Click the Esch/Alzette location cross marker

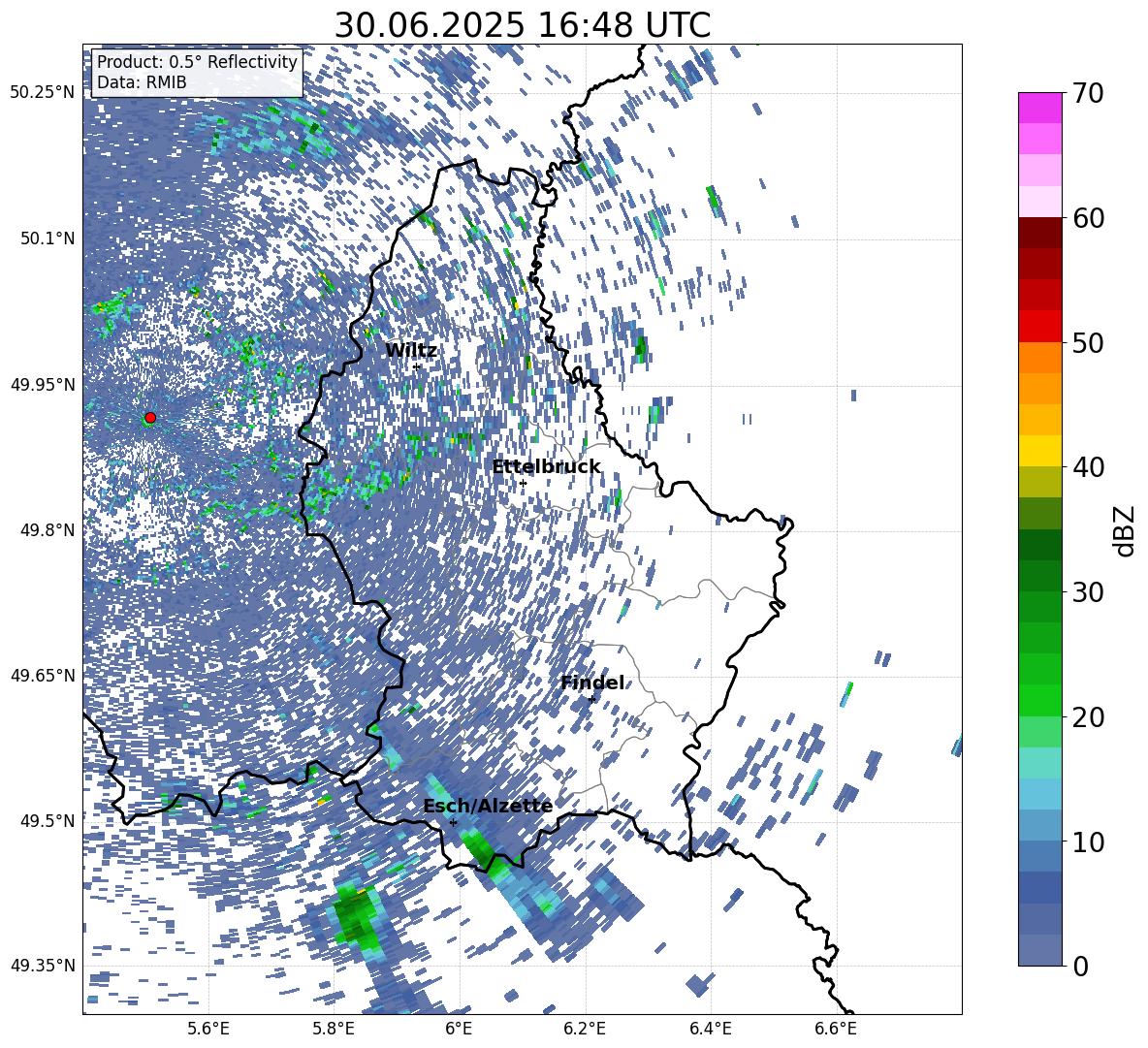tap(453, 822)
